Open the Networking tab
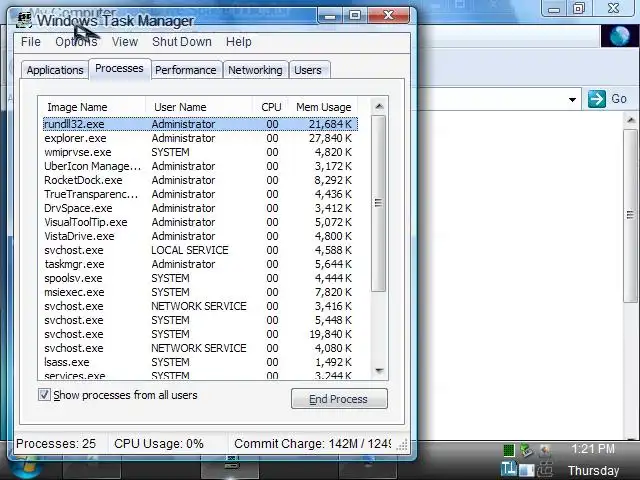The height and width of the screenshot is (480, 640). (x=255, y=70)
